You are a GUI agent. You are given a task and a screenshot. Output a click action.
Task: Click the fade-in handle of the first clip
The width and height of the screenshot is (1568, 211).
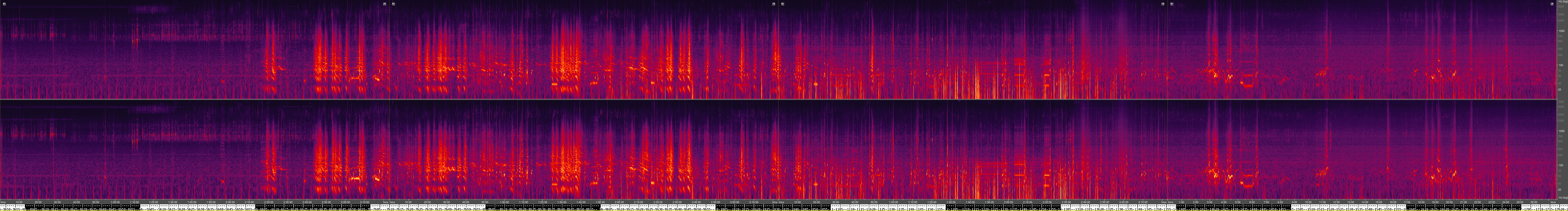[x=4, y=4]
